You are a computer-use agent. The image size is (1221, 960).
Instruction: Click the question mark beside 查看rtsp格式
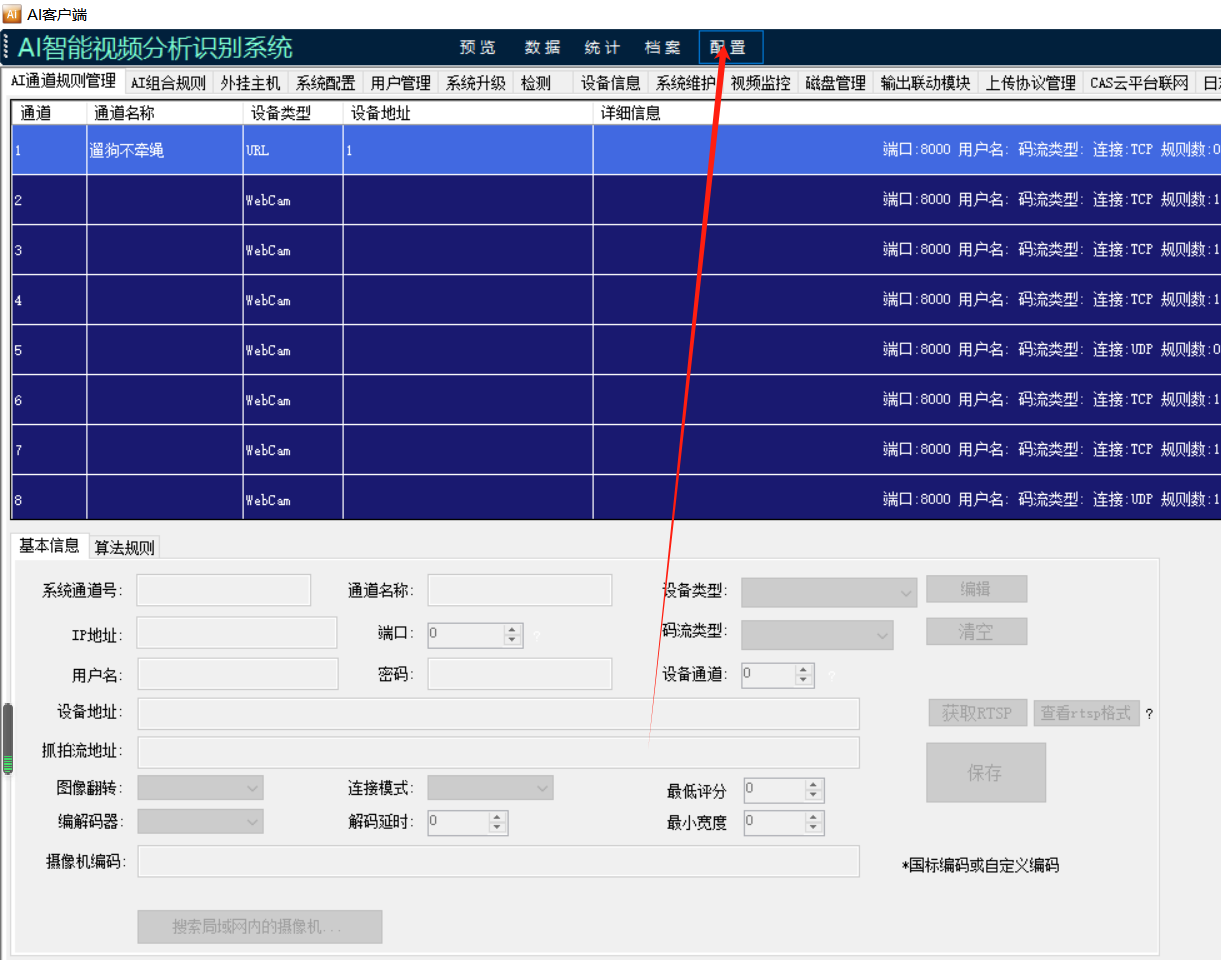point(1149,714)
